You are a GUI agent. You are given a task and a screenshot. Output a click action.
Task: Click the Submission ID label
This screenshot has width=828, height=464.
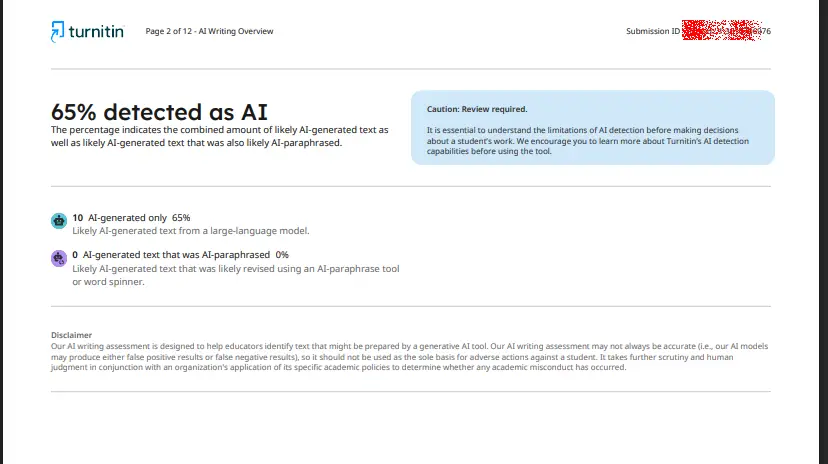[653, 31]
